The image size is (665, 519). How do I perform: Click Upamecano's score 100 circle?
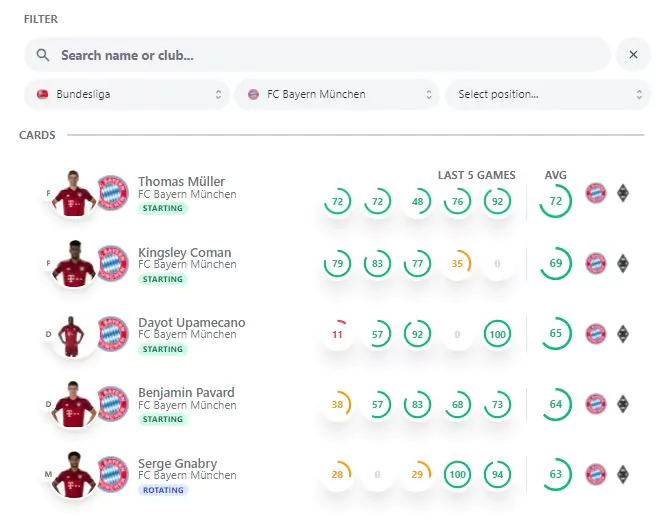coord(497,334)
